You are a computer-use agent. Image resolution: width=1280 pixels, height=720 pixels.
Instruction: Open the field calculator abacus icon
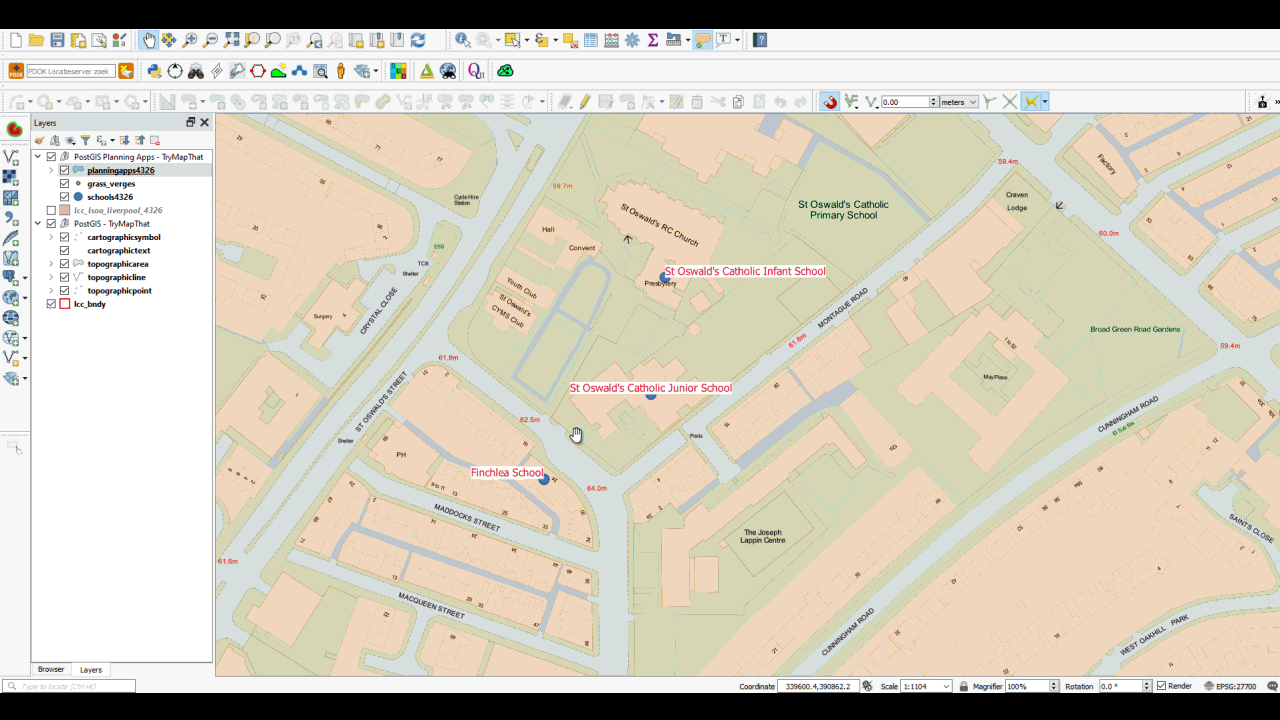(x=611, y=40)
